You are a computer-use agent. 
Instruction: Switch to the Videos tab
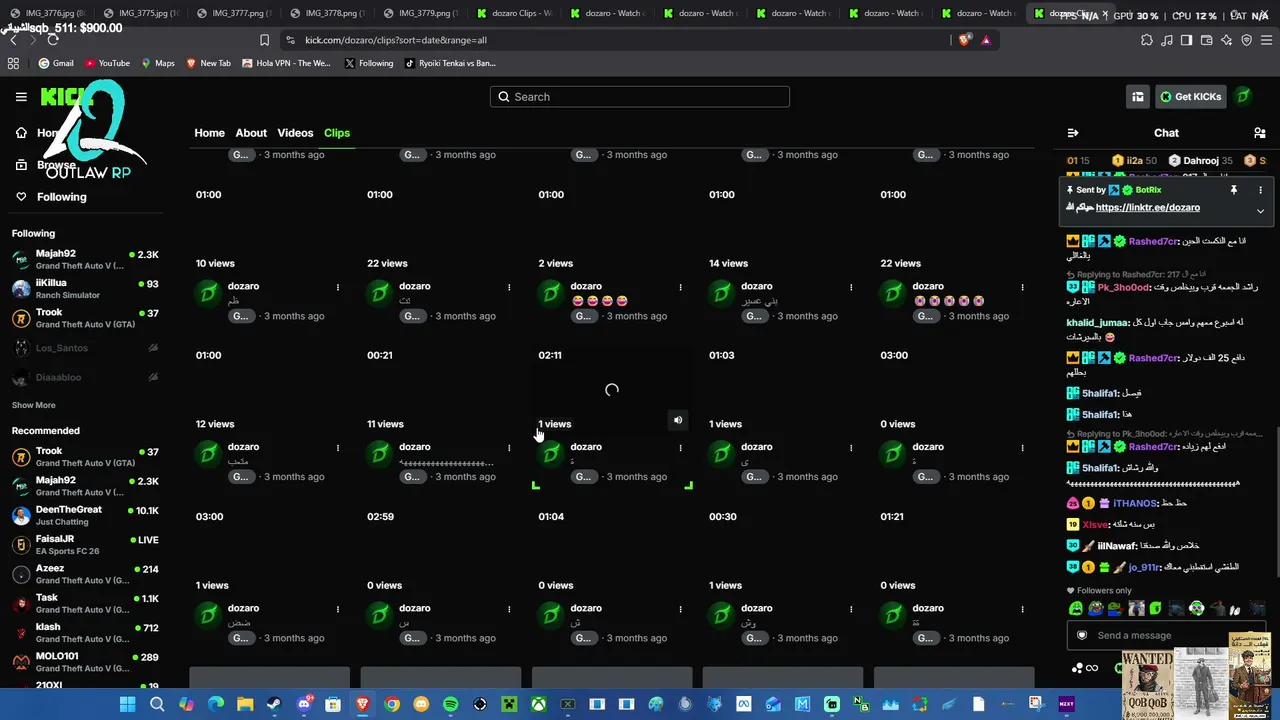click(x=295, y=133)
